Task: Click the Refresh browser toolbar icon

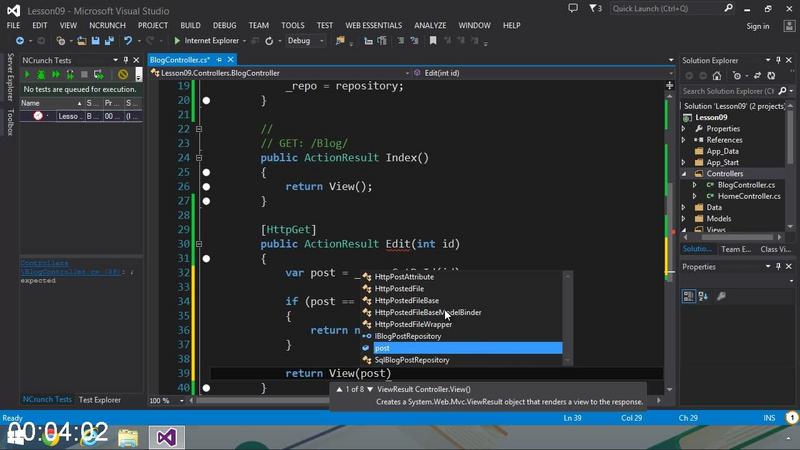Action: click(269, 41)
